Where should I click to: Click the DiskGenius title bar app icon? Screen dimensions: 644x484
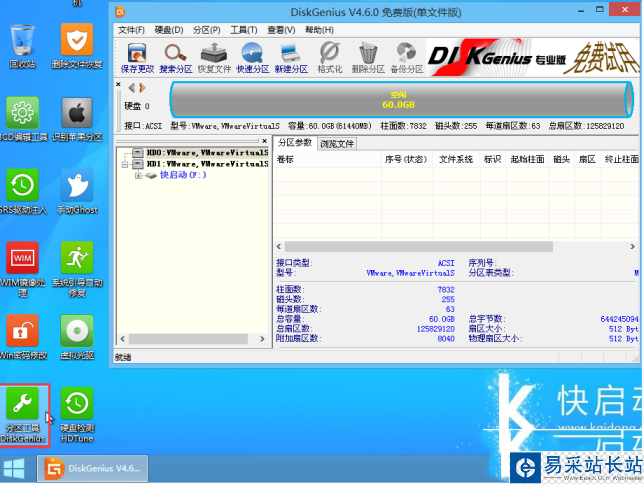click(120, 12)
